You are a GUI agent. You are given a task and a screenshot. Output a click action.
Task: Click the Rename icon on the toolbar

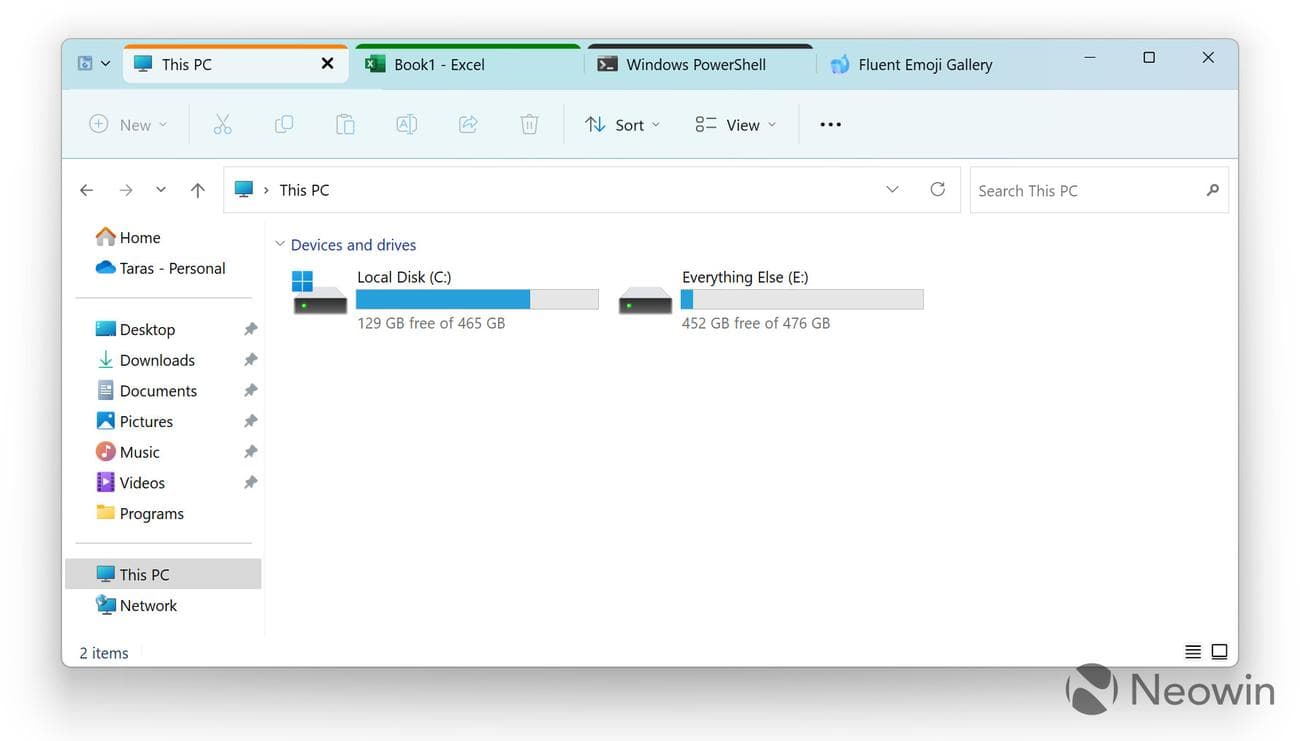click(406, 124)
